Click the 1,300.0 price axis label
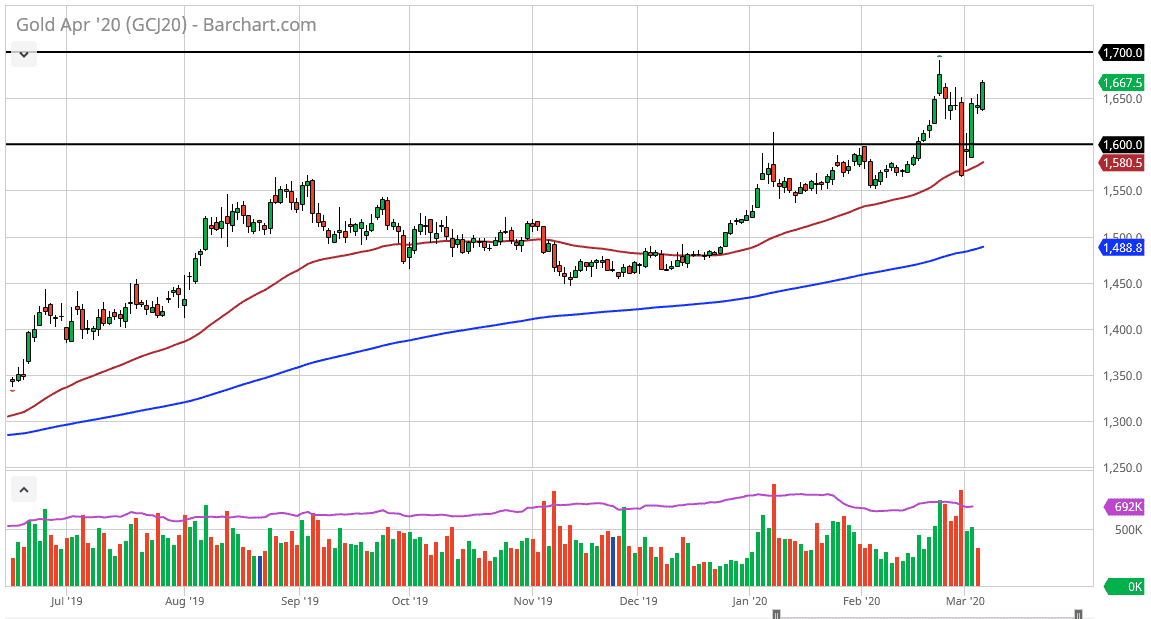Image resolution: width=1151 pixels, height=619 pixels. [x=1122, y=421]
